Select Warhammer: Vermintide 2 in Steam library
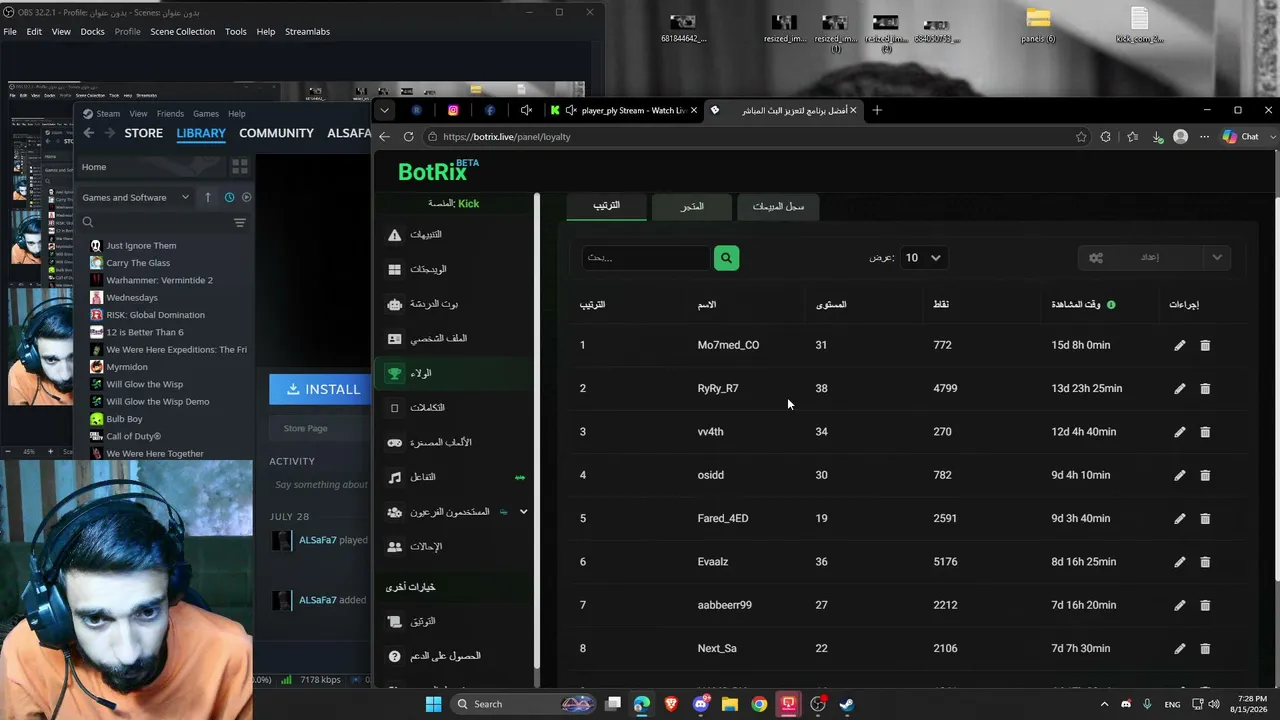 (159, 280)
